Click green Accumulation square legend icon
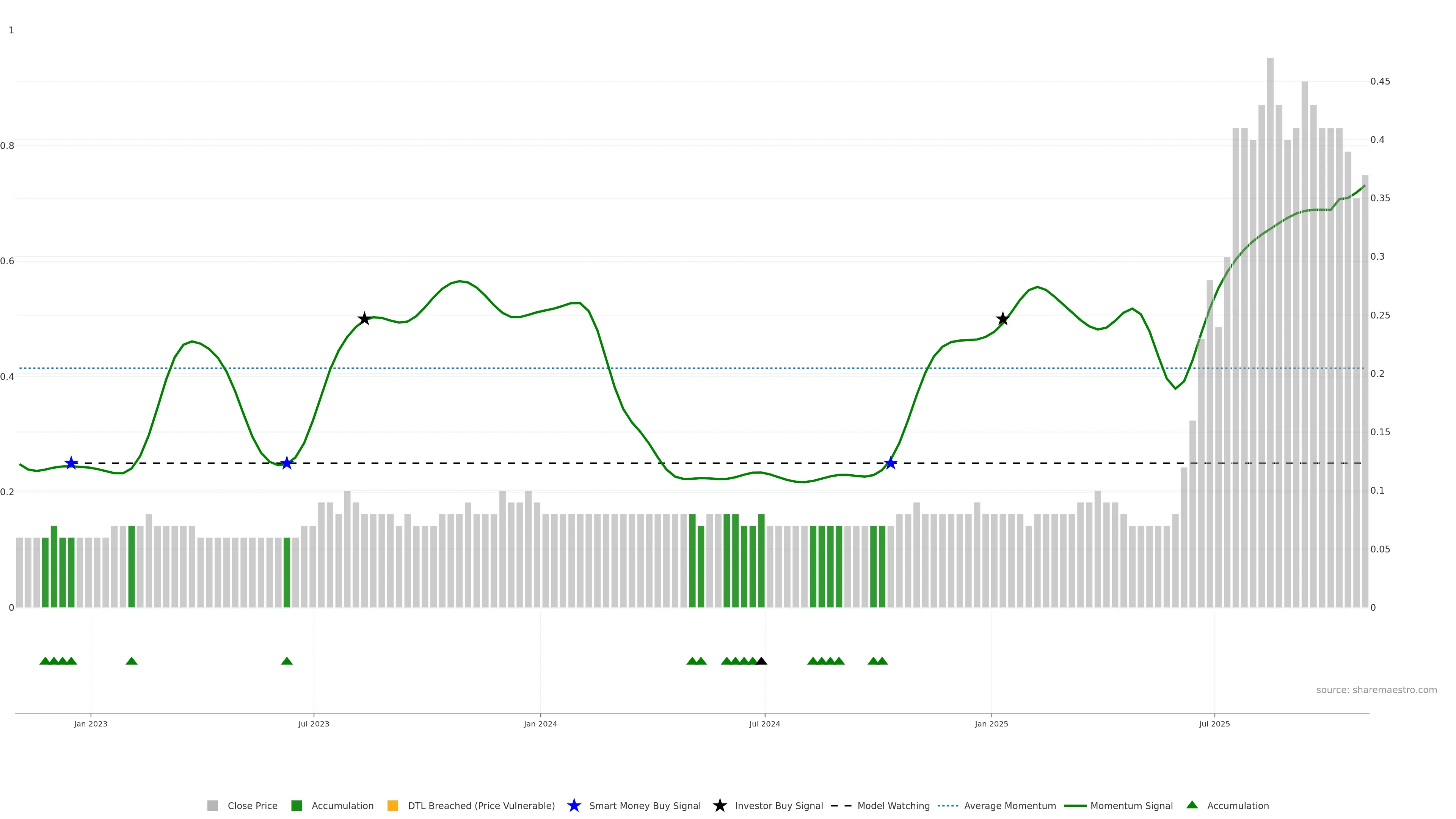Viewport: 1456px width, 819px height. click(296, 806)
